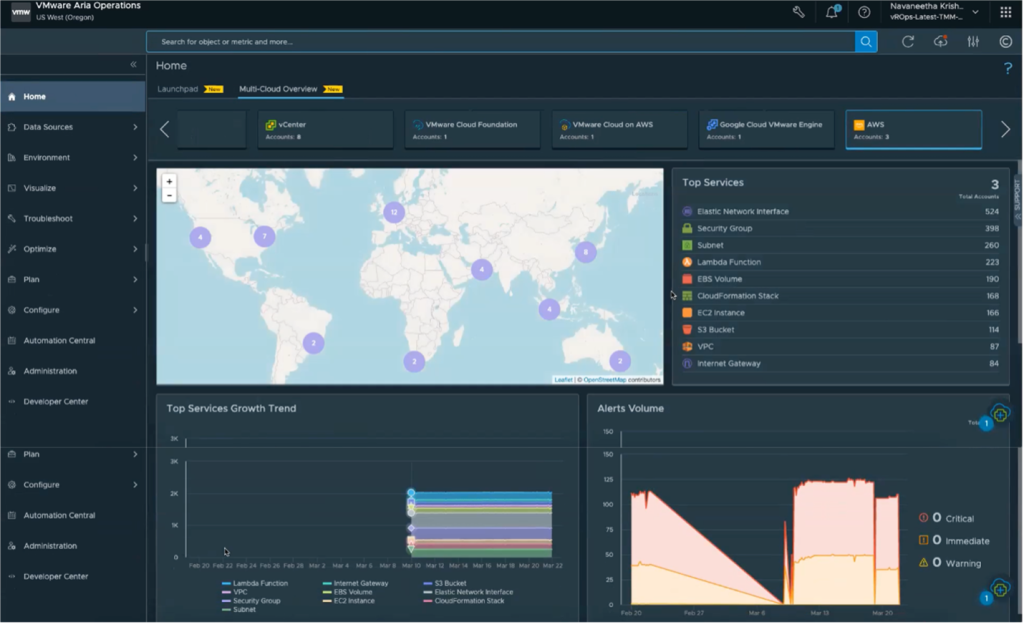The height and width of the screenshot is (627, 1024).
Task: Click the Home house icon in sidebar
Action: coord(12,97)
